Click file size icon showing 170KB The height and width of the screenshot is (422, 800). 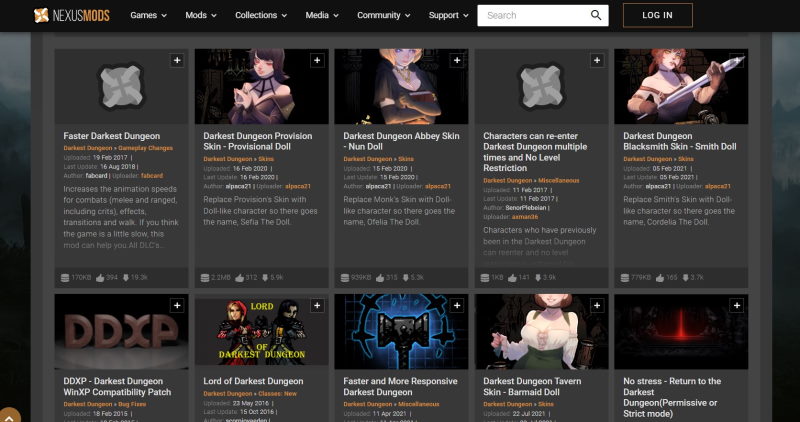[65, 278]
